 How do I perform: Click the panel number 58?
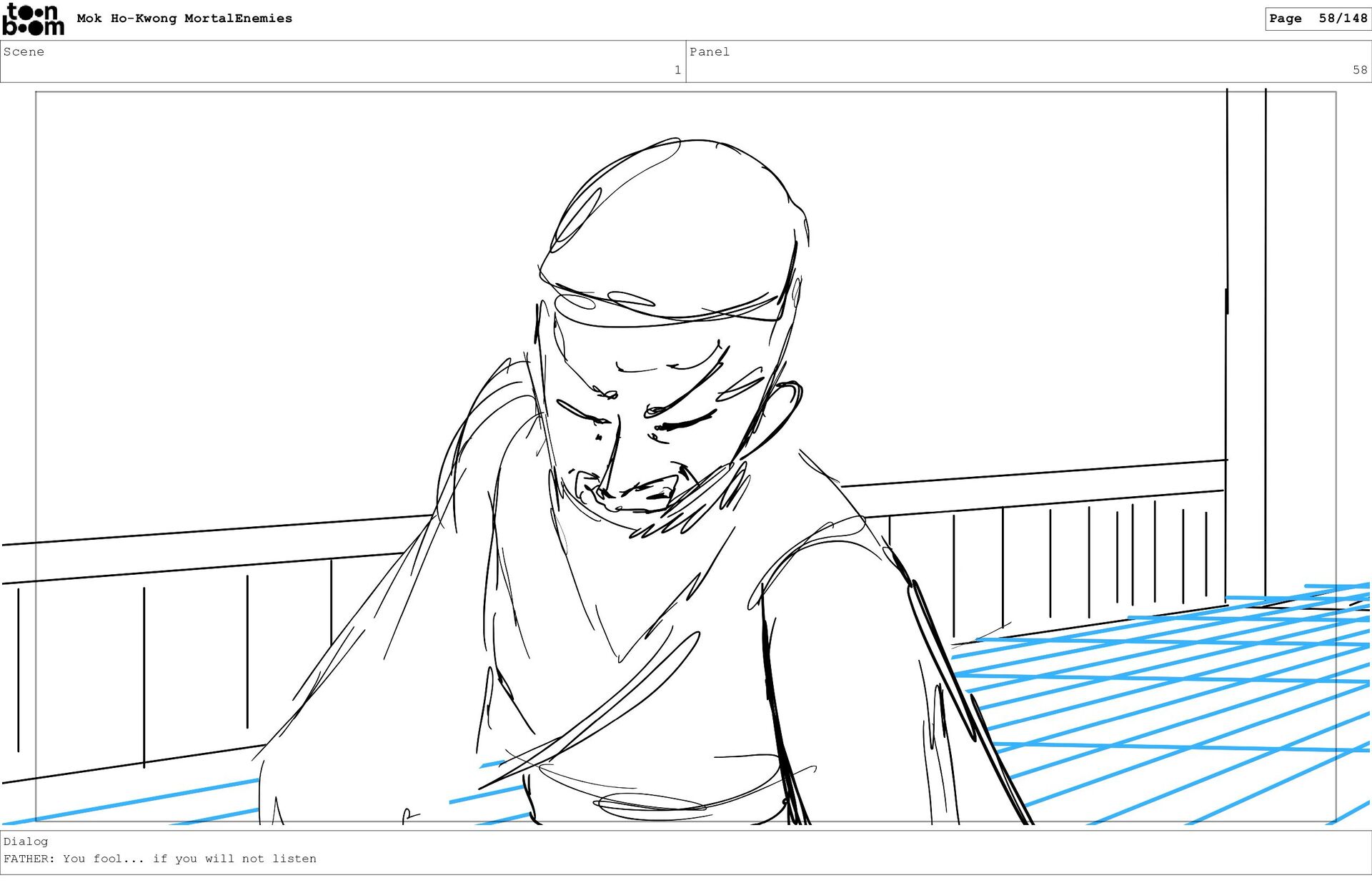coord(1359,70)
